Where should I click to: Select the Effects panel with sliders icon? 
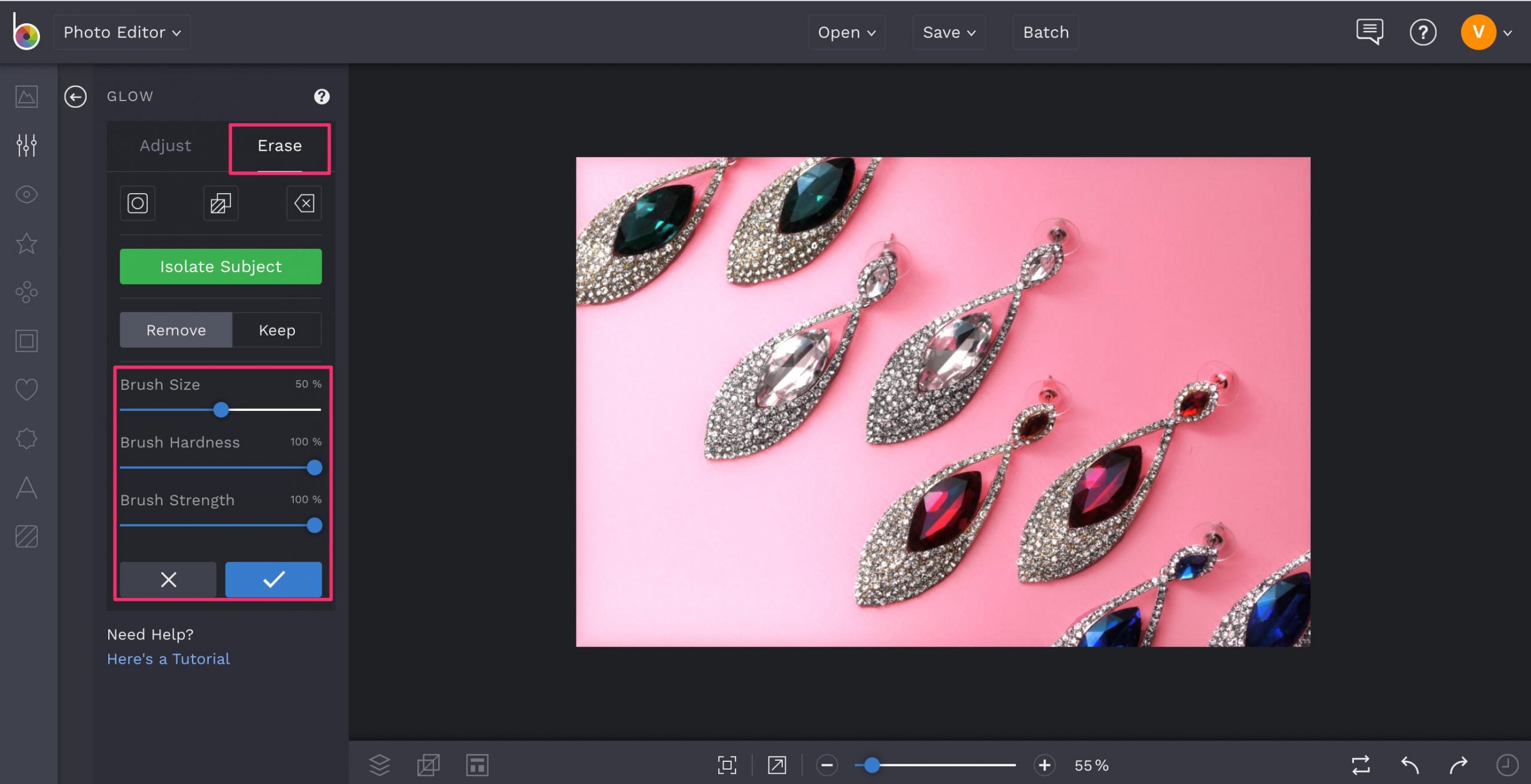point(26,145)
